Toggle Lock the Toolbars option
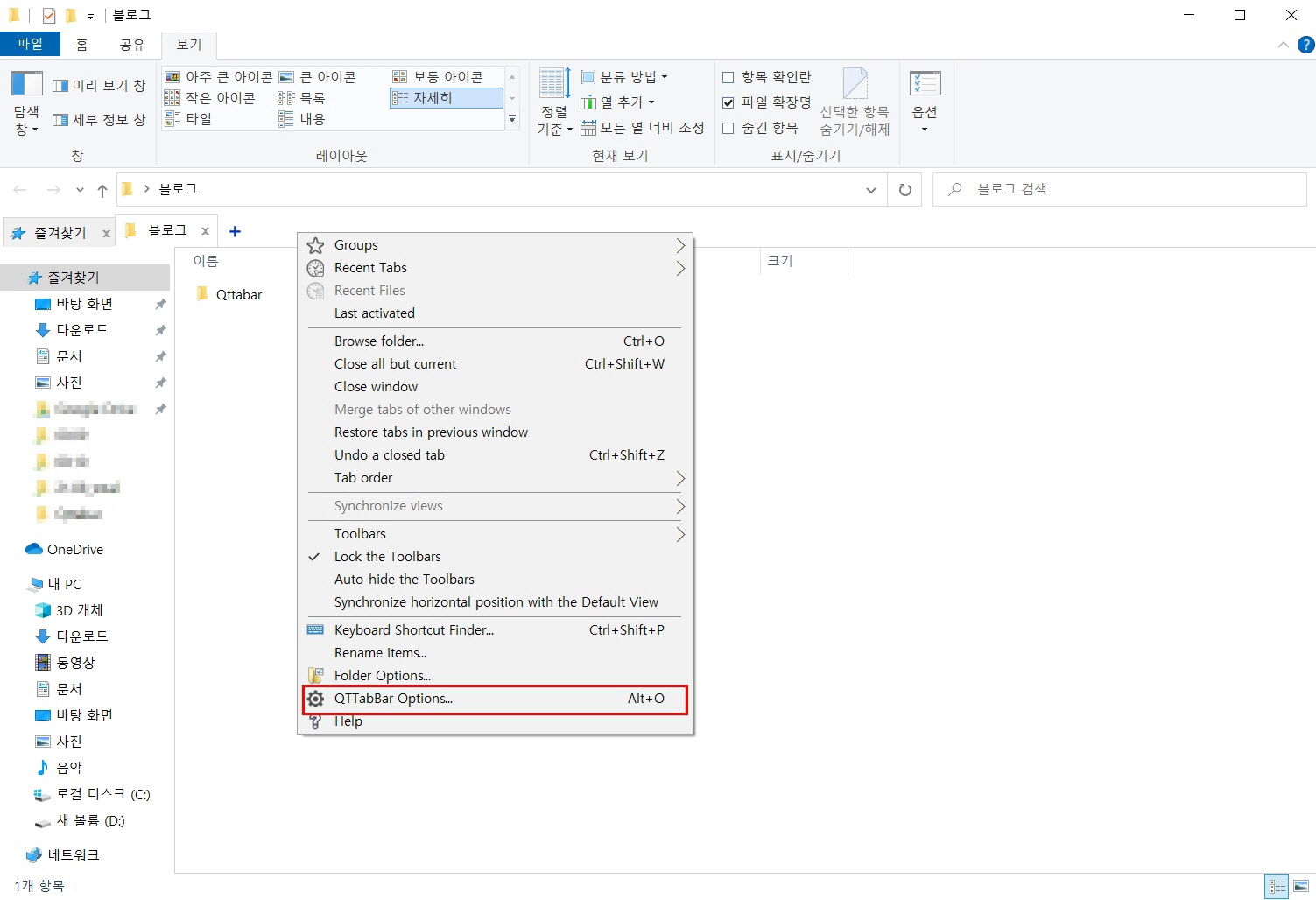The width and height of the screenshot is (1316, 900). tap(496, 557)
